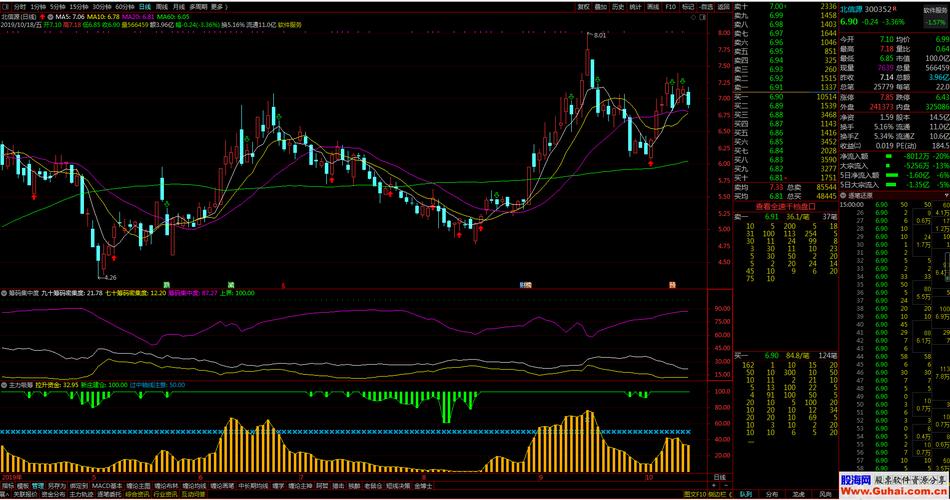Click the 自选 watchlist button
This screenshot has width=950, height=500.
tap(706, 7)
